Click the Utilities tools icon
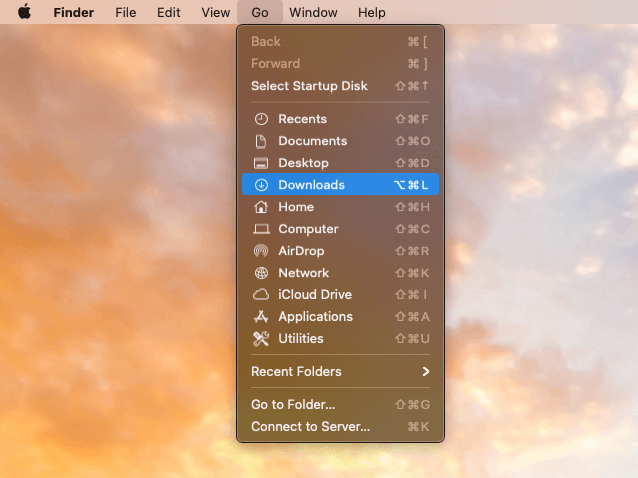Viewport: 638px width, 478px height. [x=261, y=339]
